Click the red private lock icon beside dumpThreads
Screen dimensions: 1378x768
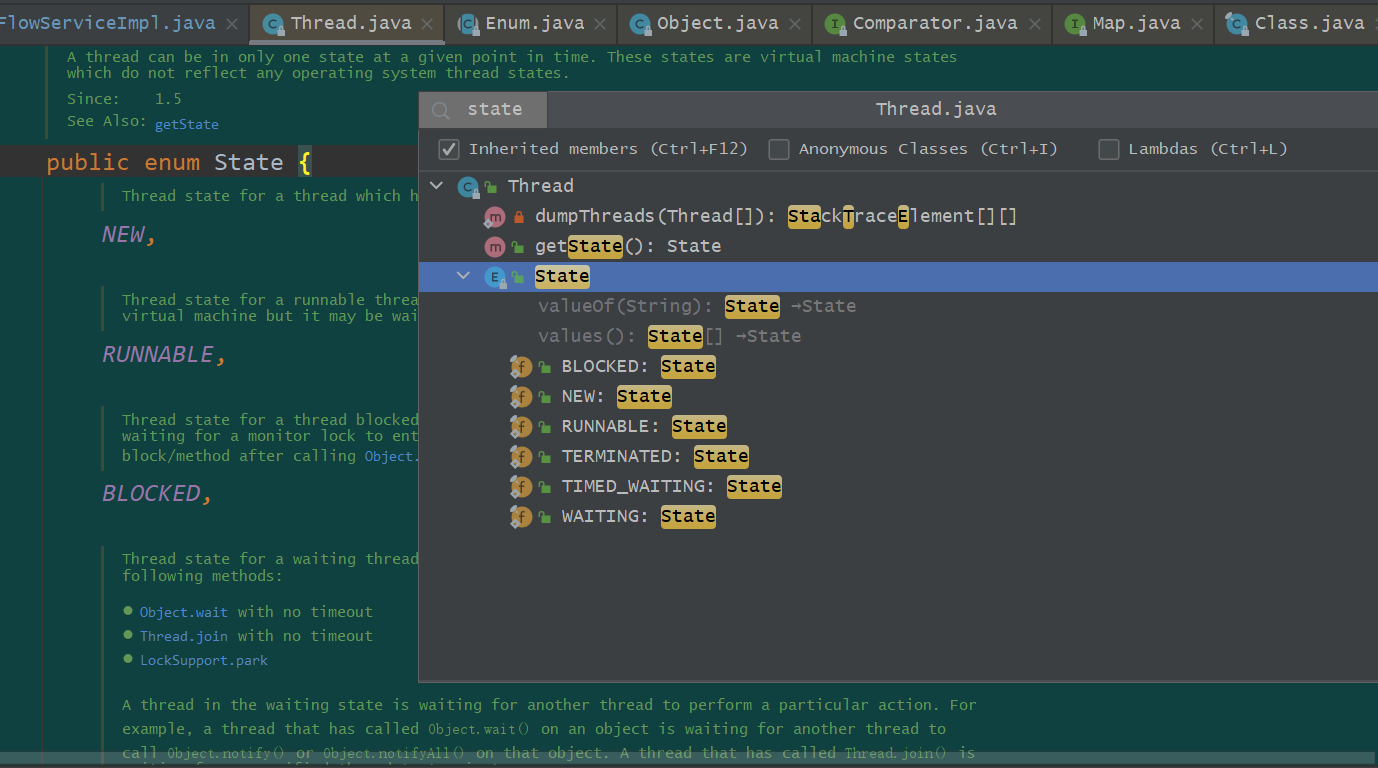coord(518,217)
